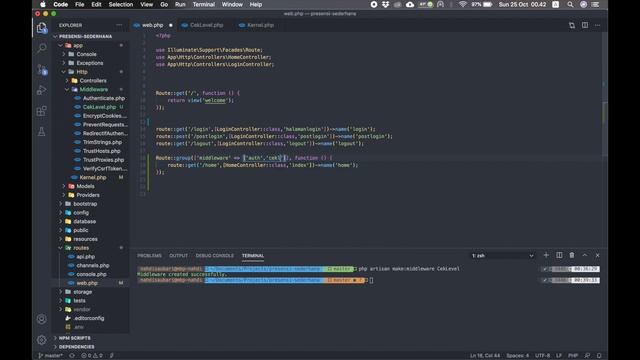The image size is (640, 360).
Task: Change language mode via PHP indicator
Action: 573,356
